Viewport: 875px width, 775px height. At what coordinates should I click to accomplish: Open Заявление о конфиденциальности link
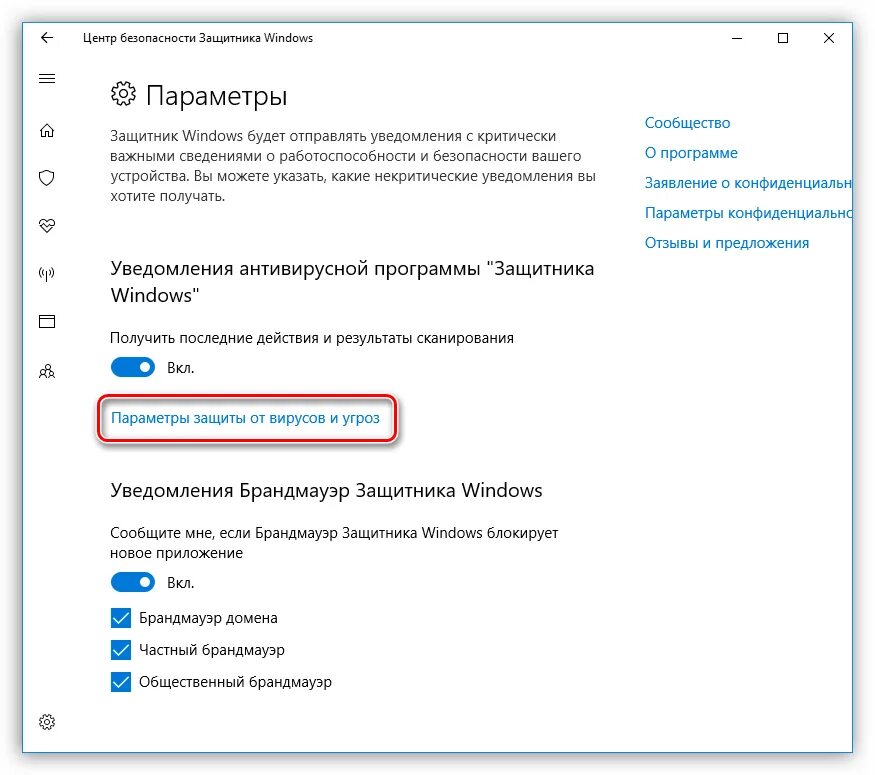pyautogui.click(x=748, y=183)
